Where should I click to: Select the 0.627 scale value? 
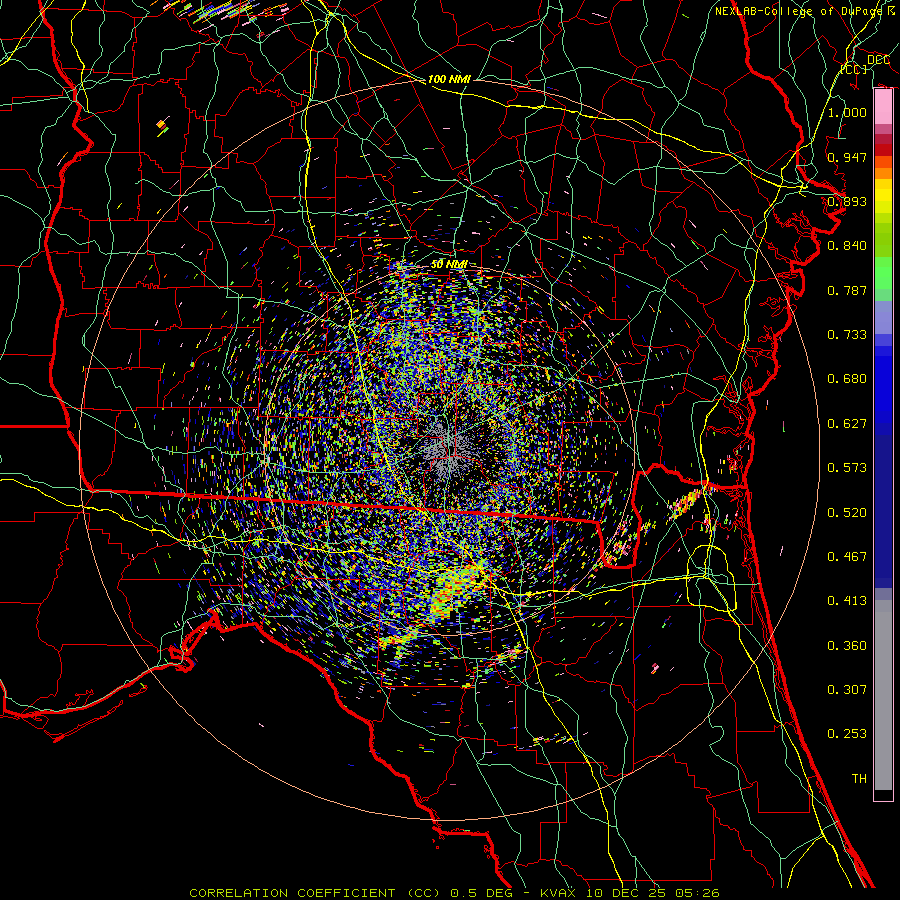847,423
